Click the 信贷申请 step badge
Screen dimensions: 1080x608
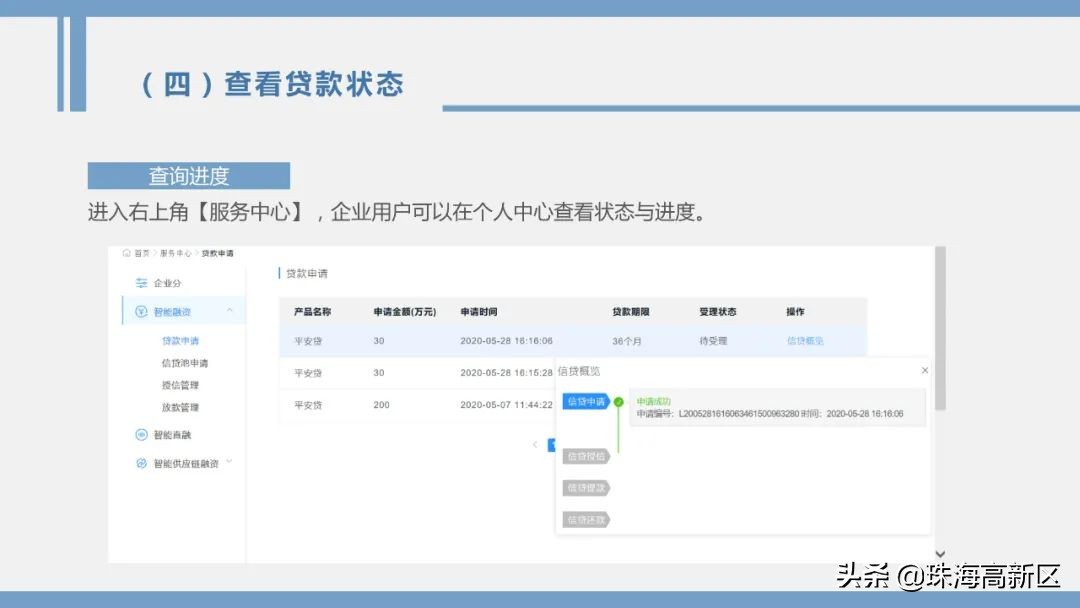coord(586,402)
